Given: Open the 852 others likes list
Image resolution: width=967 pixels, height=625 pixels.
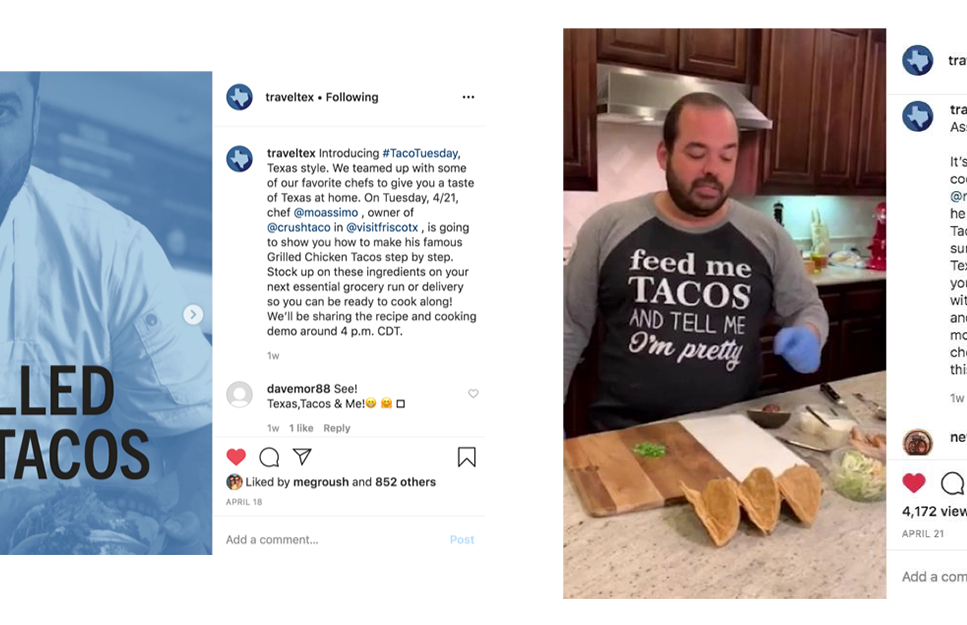Looking at the screenshot, I should click(x=405, y=482).
